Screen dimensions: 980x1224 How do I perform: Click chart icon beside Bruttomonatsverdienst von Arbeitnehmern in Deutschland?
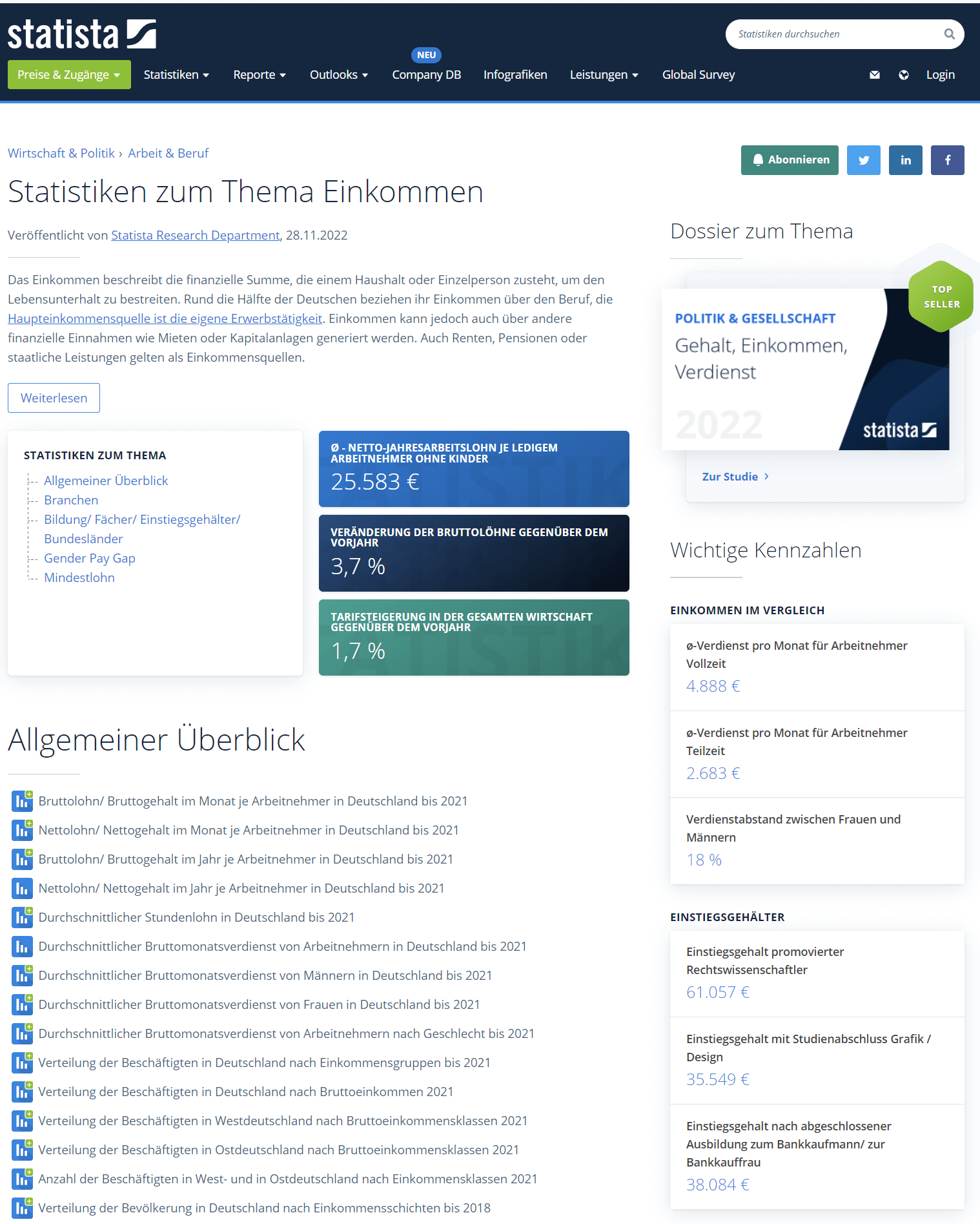[x=22, y=946]
